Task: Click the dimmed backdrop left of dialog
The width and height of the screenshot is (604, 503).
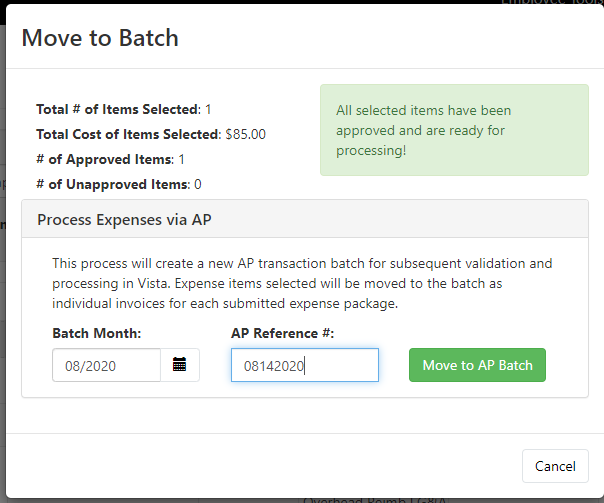Action: click(3, 270)
